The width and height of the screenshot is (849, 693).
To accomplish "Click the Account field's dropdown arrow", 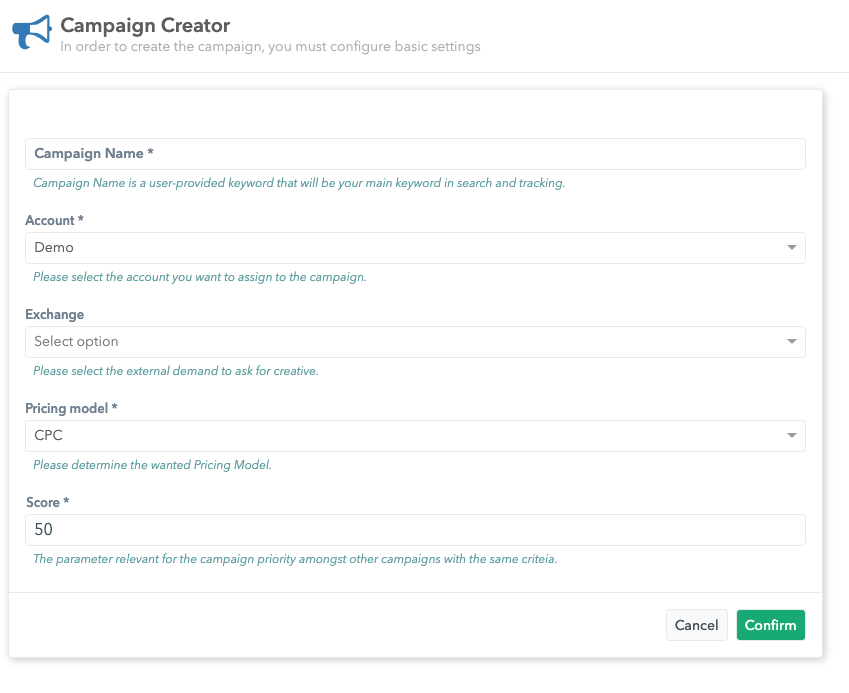I will tap(791, 247).
